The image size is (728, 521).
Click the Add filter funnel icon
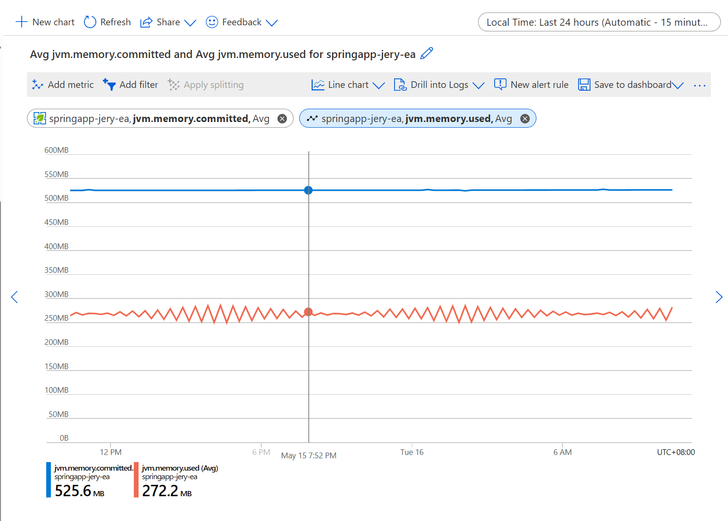pyautogui.click(x=109, y=85)
